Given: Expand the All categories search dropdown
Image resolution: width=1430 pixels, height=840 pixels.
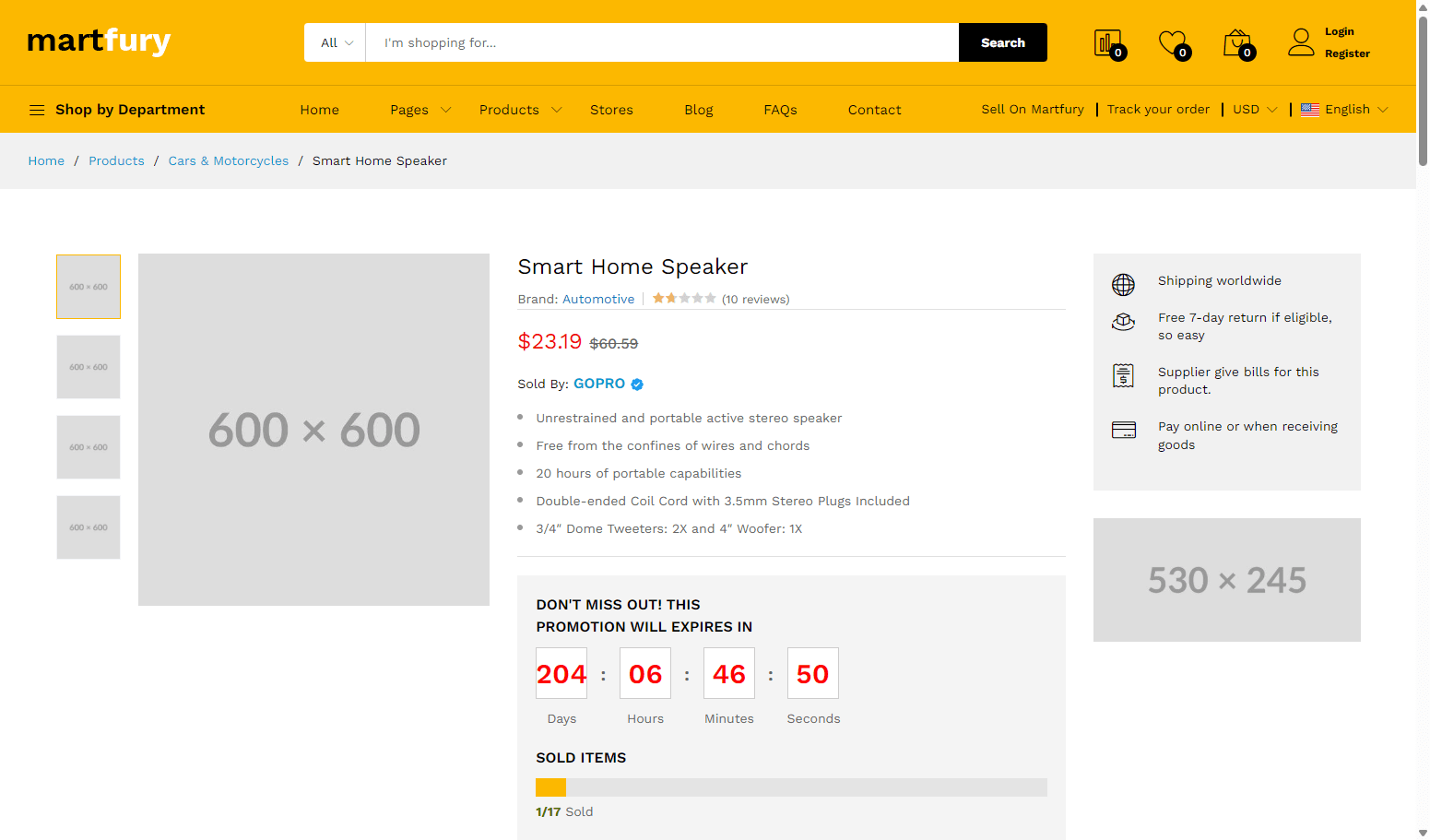Looking at the screenshot, I should 336,42.
